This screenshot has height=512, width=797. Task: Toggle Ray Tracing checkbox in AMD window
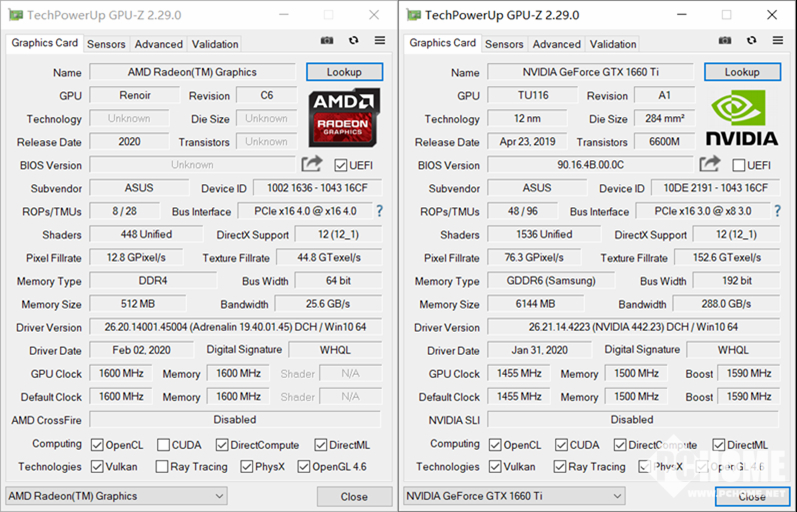pos(162,467)
